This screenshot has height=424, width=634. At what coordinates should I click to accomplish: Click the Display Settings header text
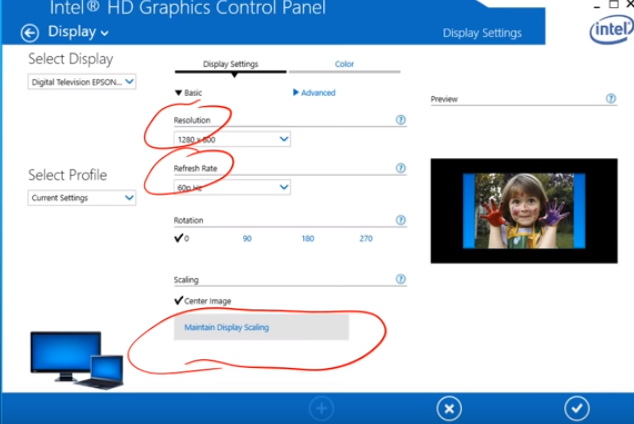(x=482, y=33)
